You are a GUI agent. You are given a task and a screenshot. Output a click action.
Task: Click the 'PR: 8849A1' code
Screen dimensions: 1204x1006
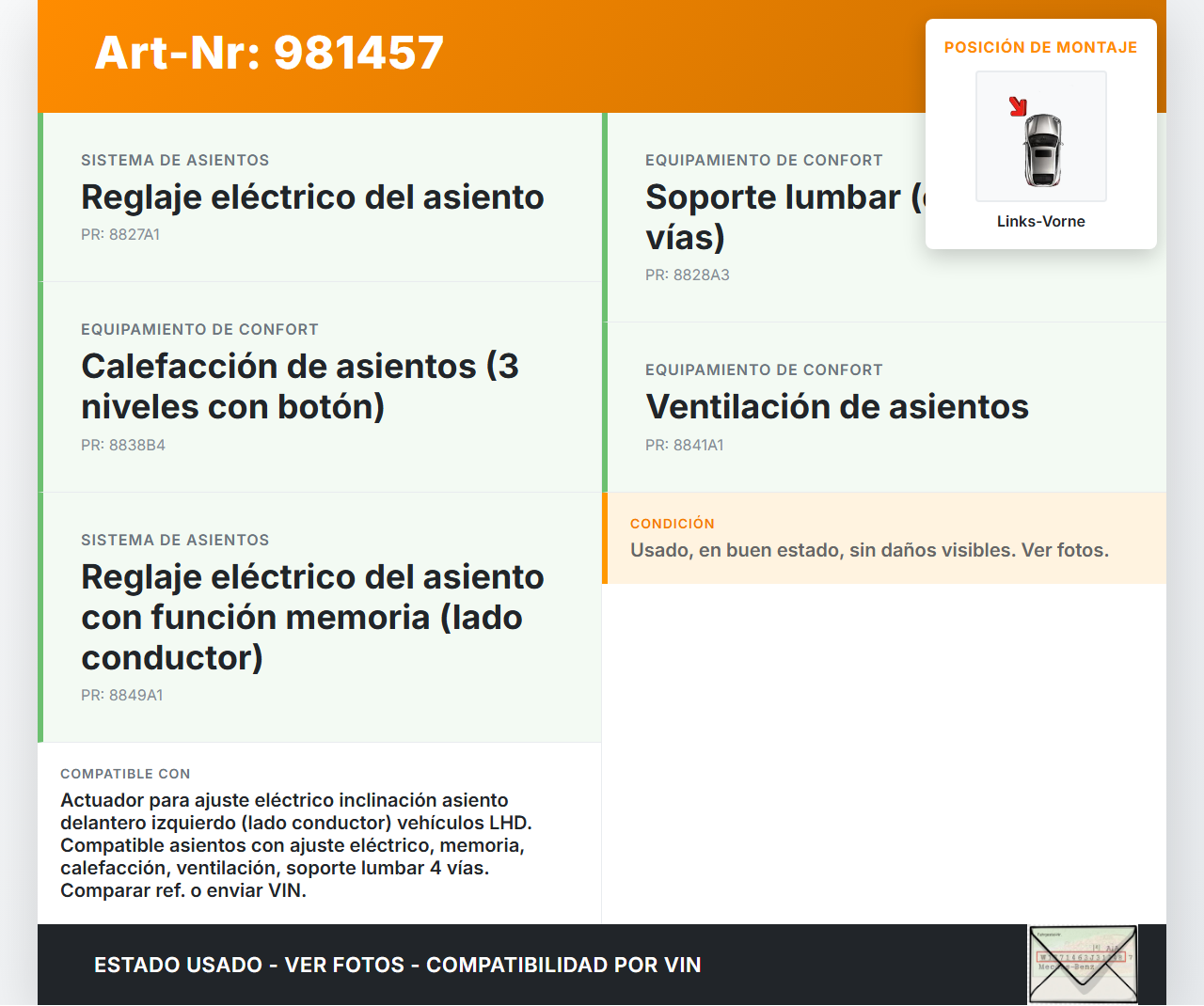click(x=122, y=695)
